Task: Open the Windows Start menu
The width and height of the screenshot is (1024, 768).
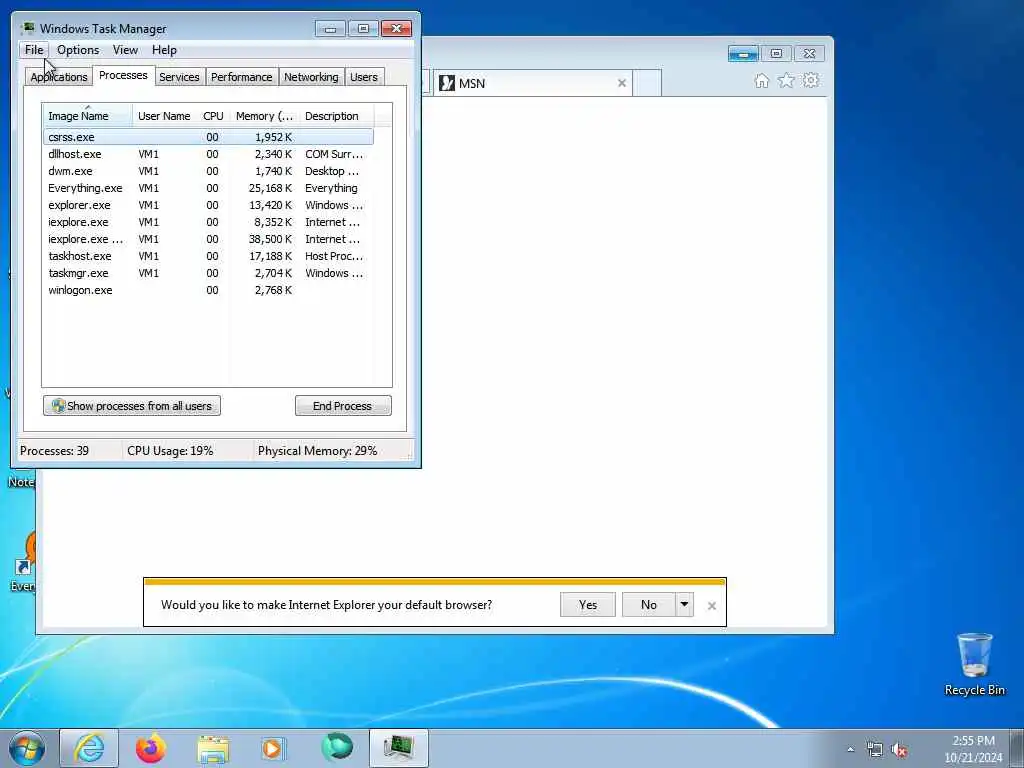Action: pos(27,749)
